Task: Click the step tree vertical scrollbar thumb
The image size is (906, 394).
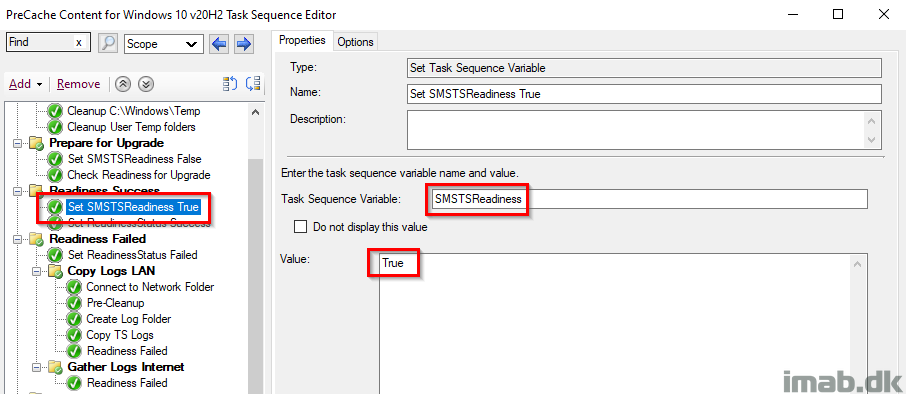Action: 255,277
